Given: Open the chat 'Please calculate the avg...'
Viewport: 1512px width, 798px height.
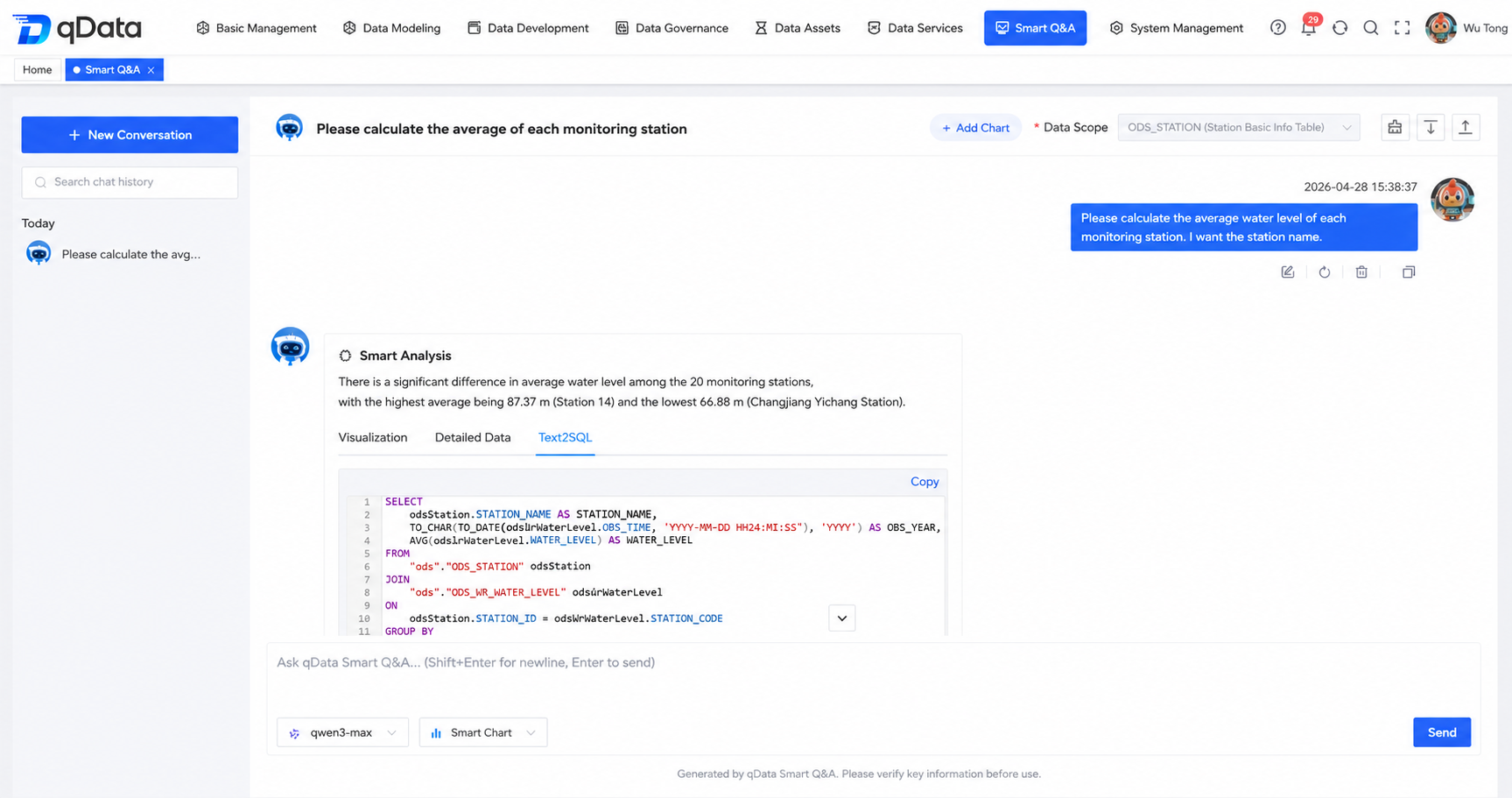Looking at the screenshot, I should point(130,254).
